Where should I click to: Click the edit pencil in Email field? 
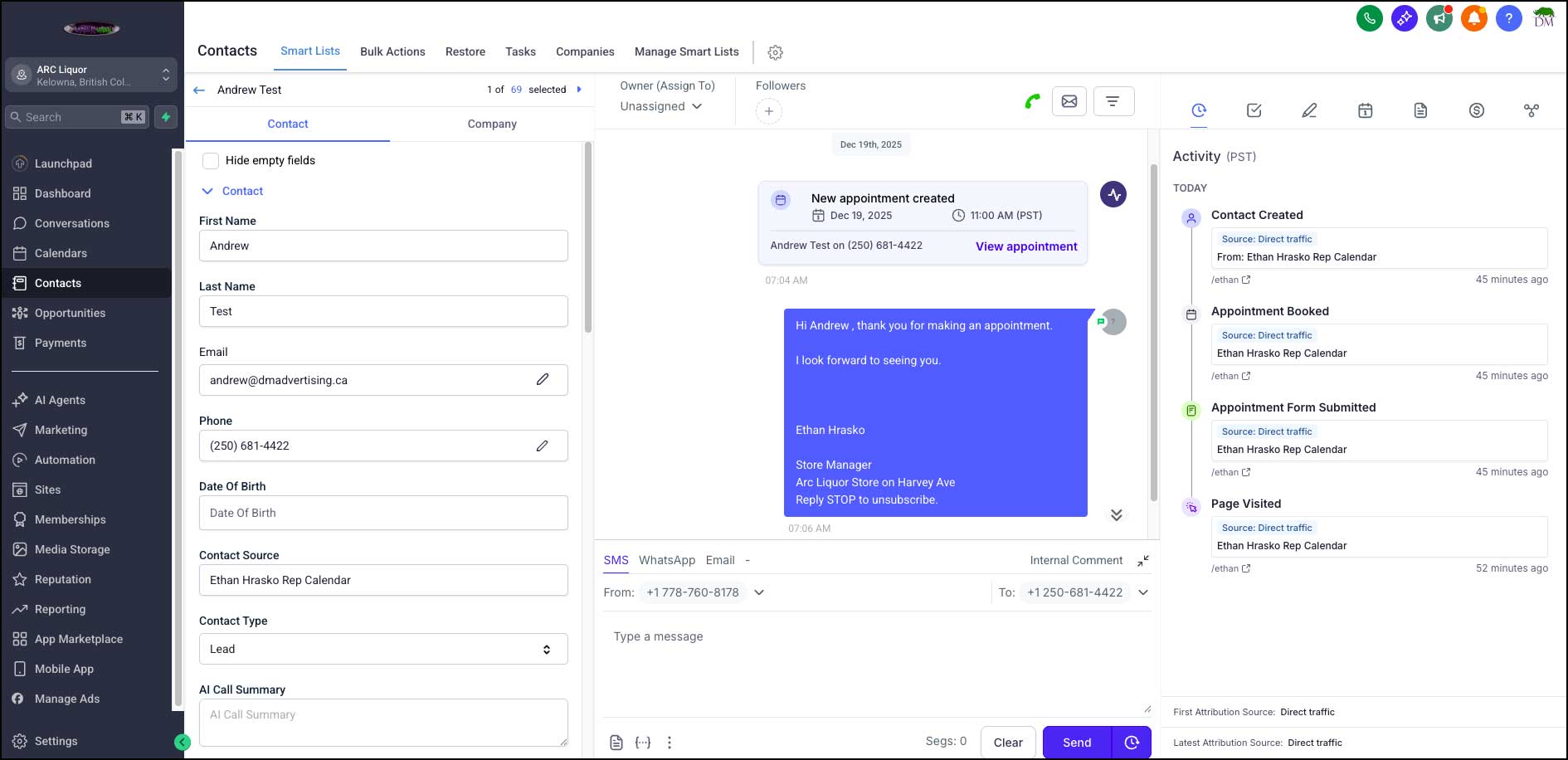click(543, 379)
